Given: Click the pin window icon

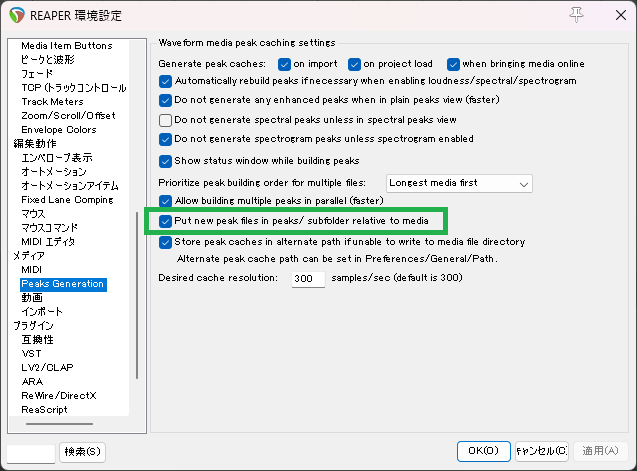Looking at the screenshot, I should tap(576, 15).
